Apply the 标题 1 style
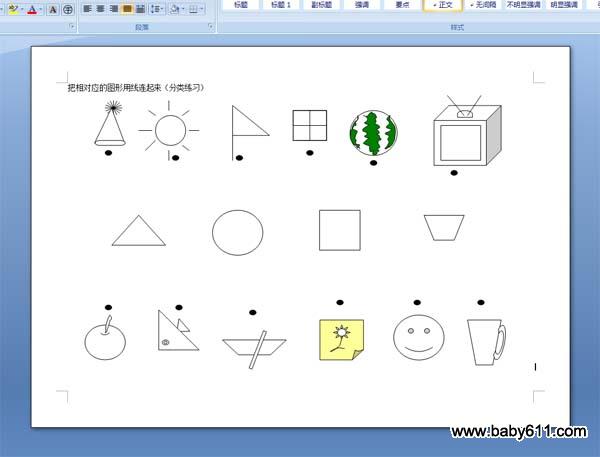The height and width of the screenshot is (457, 600). click(283, 5)
